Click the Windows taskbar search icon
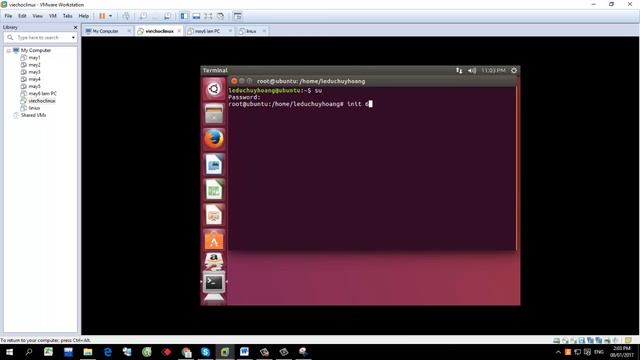This screenshot has height=360, width=640. click(x=29, y=352)
